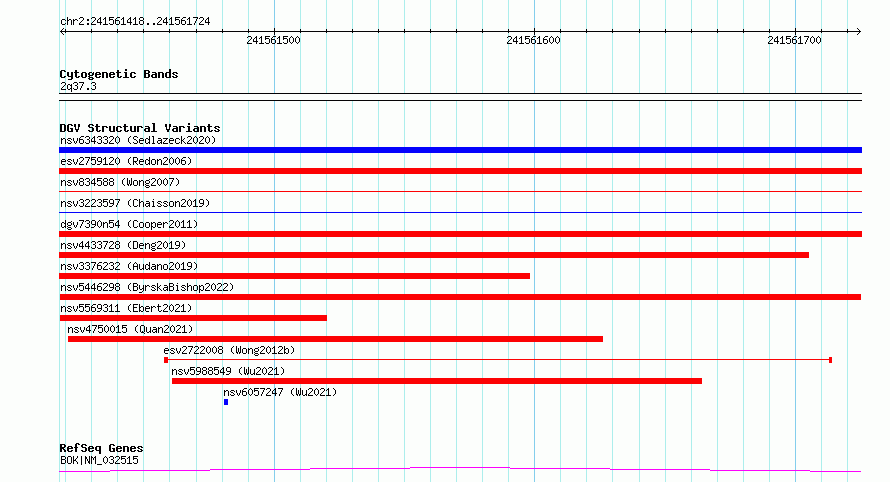
Task: Open nsv4750015 (Quan2021) label
Action: point(130,329)
